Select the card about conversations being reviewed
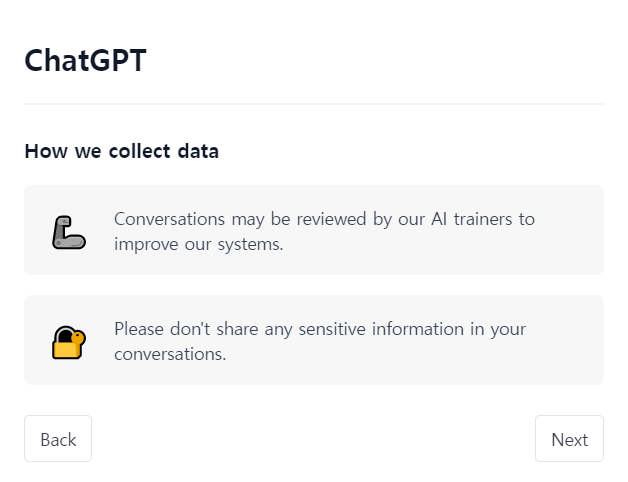 coord(314,230)
